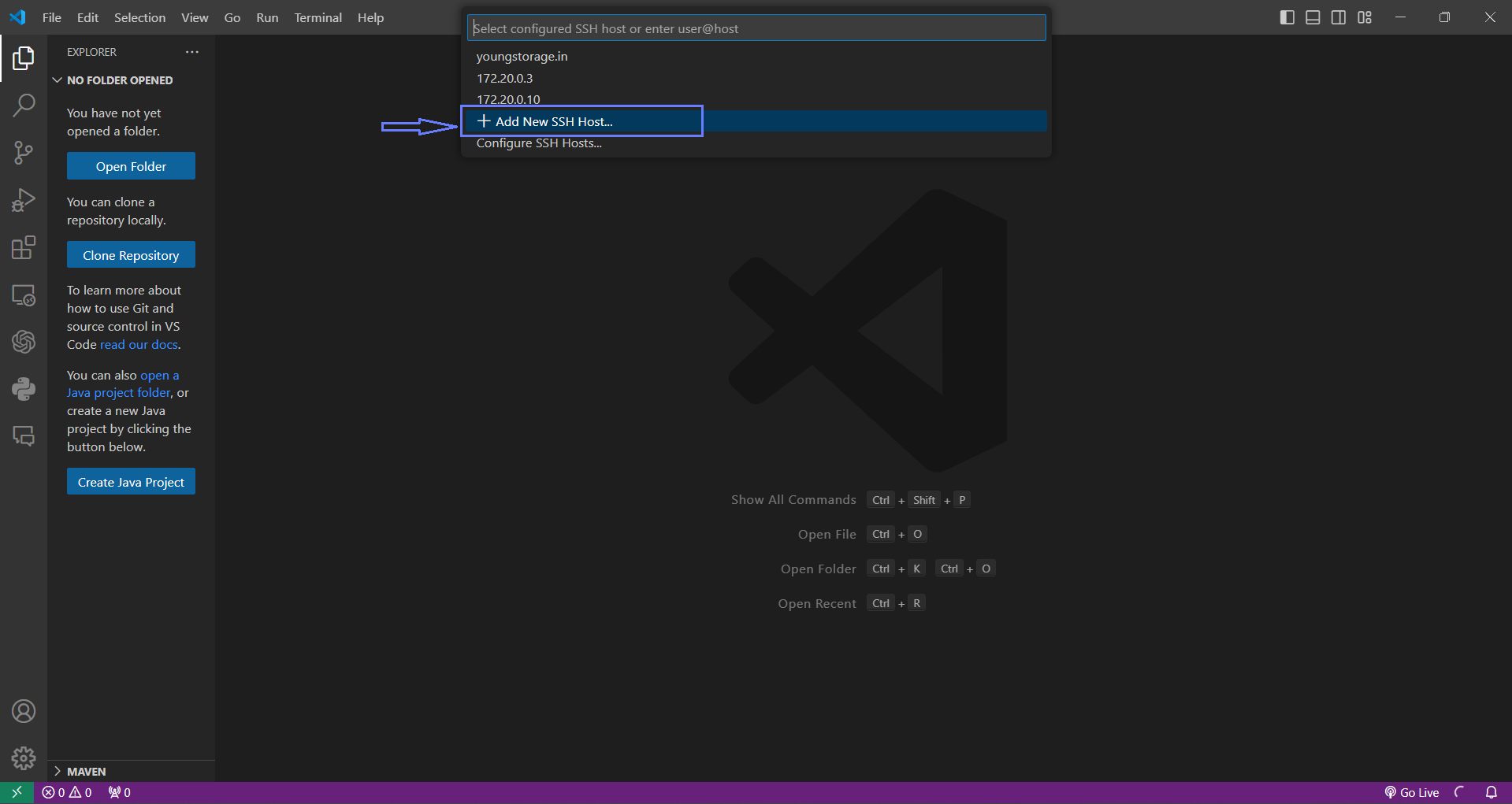
Task: Open the Source Control view
Action: pos(24,153)
